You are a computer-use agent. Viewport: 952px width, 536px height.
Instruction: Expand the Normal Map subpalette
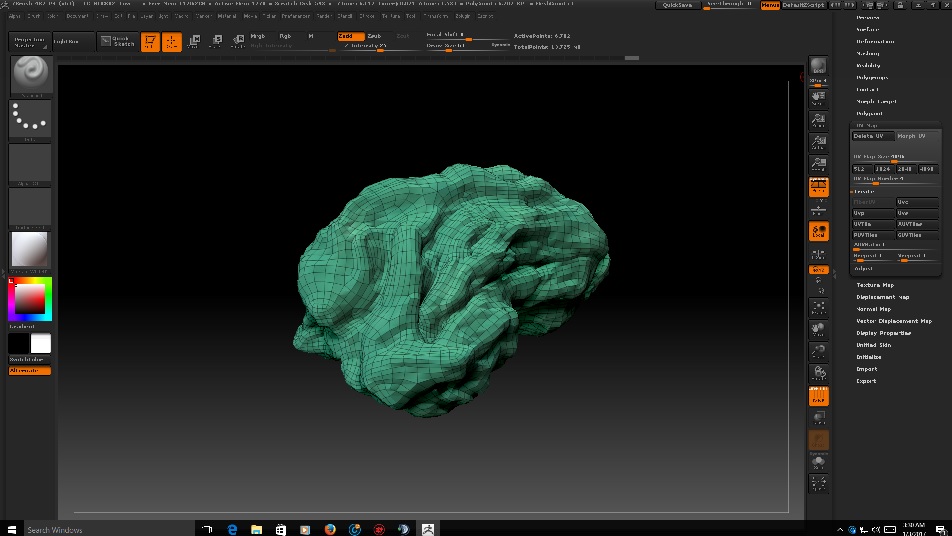tap(873, 309)
